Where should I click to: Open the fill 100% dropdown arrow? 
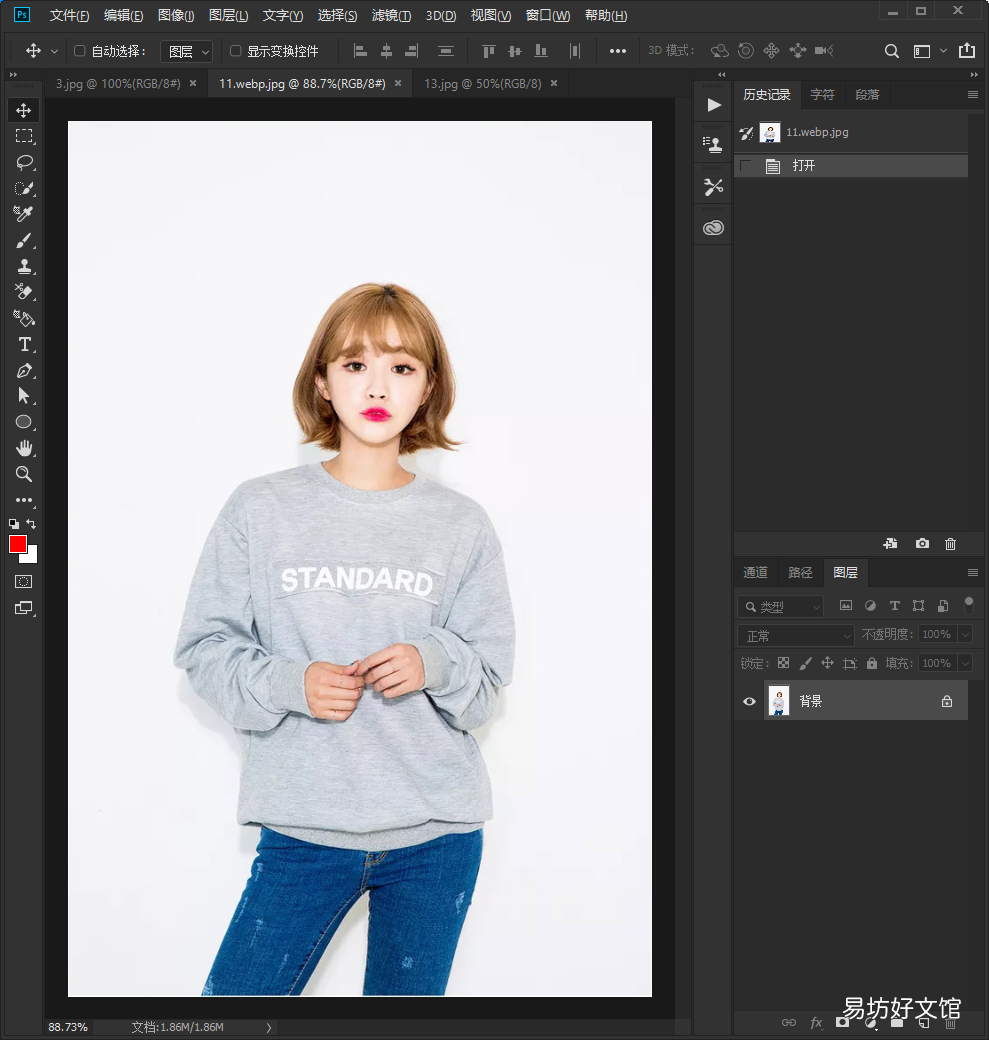[966, 663]
